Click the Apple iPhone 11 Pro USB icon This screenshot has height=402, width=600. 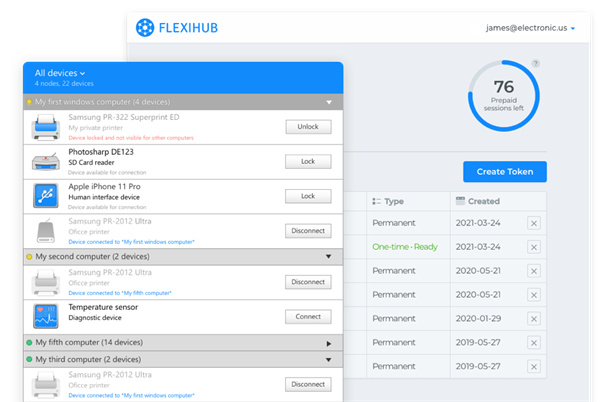coord(44,195)
